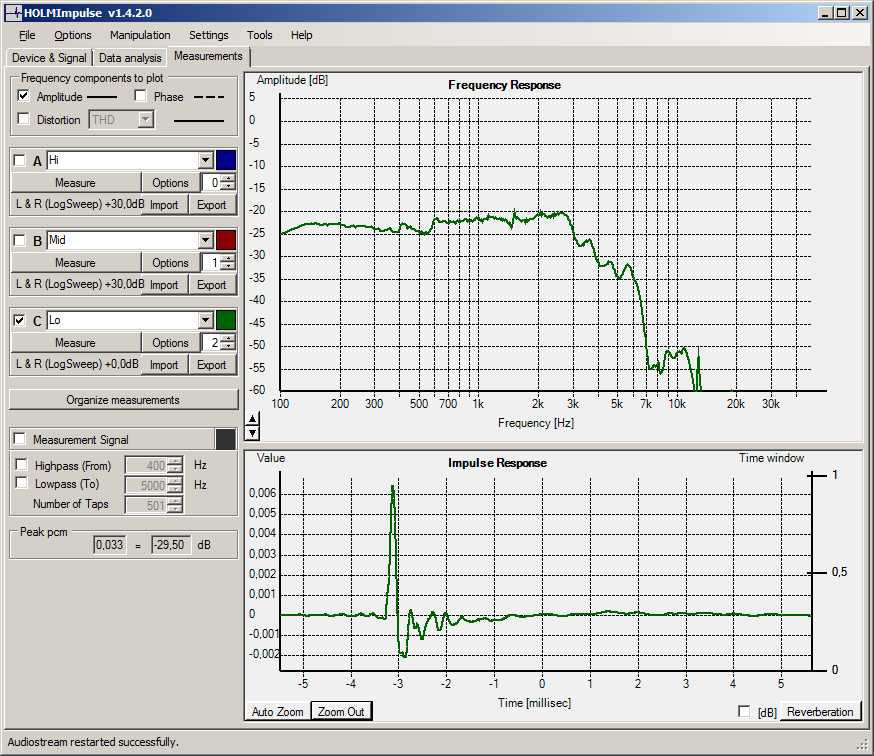874x756 pixels.
Task: Open the Settings menu
Action: tap(208, 35)
